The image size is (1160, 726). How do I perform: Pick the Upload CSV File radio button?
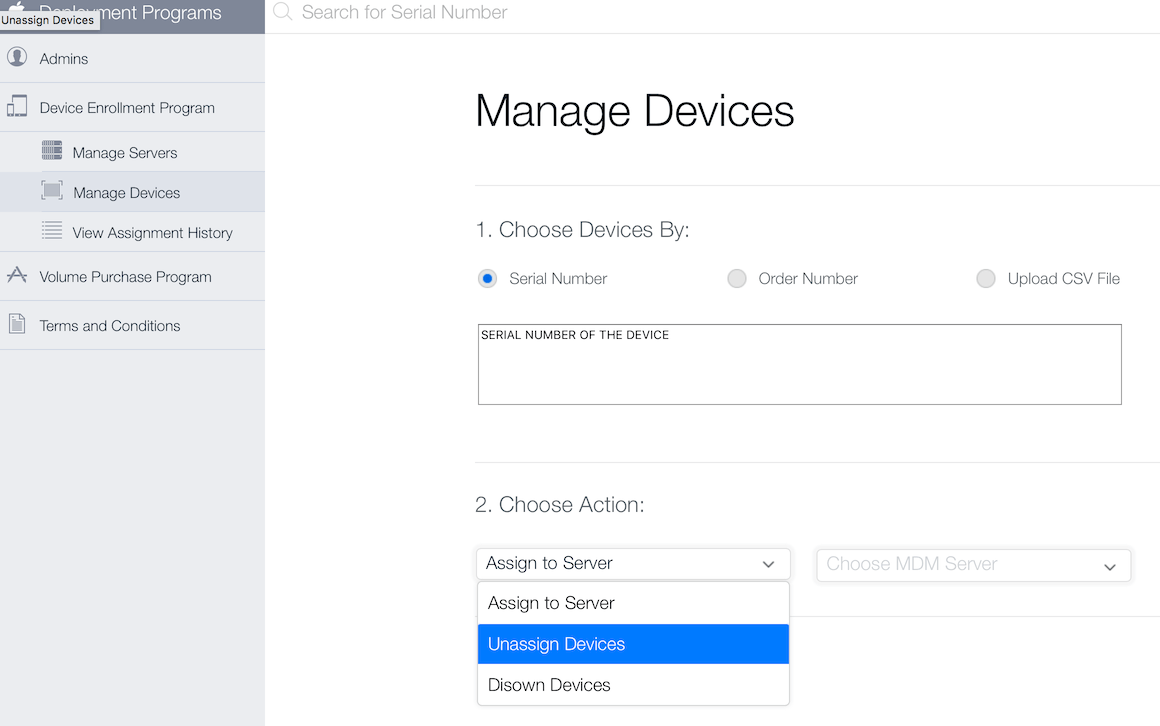(986, 279)
